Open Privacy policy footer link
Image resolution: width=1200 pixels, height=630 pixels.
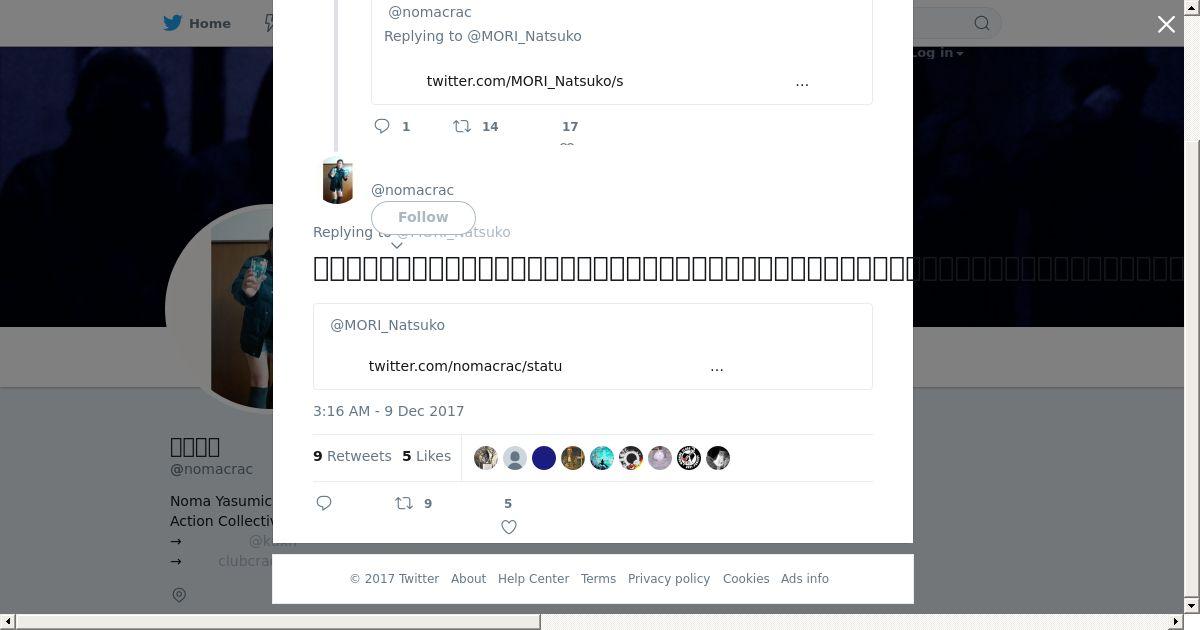669,579
